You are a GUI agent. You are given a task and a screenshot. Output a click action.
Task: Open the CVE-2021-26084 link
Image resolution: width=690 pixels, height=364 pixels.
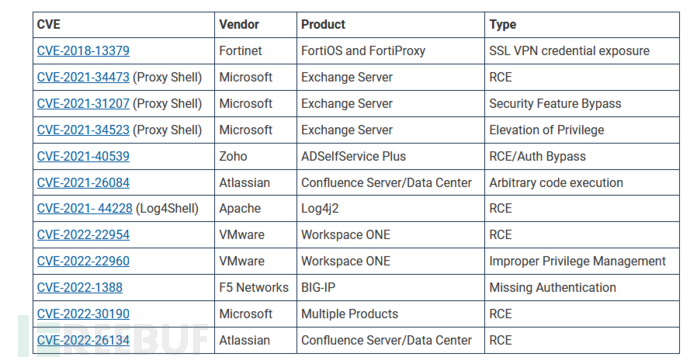click(x=83, y=183)
